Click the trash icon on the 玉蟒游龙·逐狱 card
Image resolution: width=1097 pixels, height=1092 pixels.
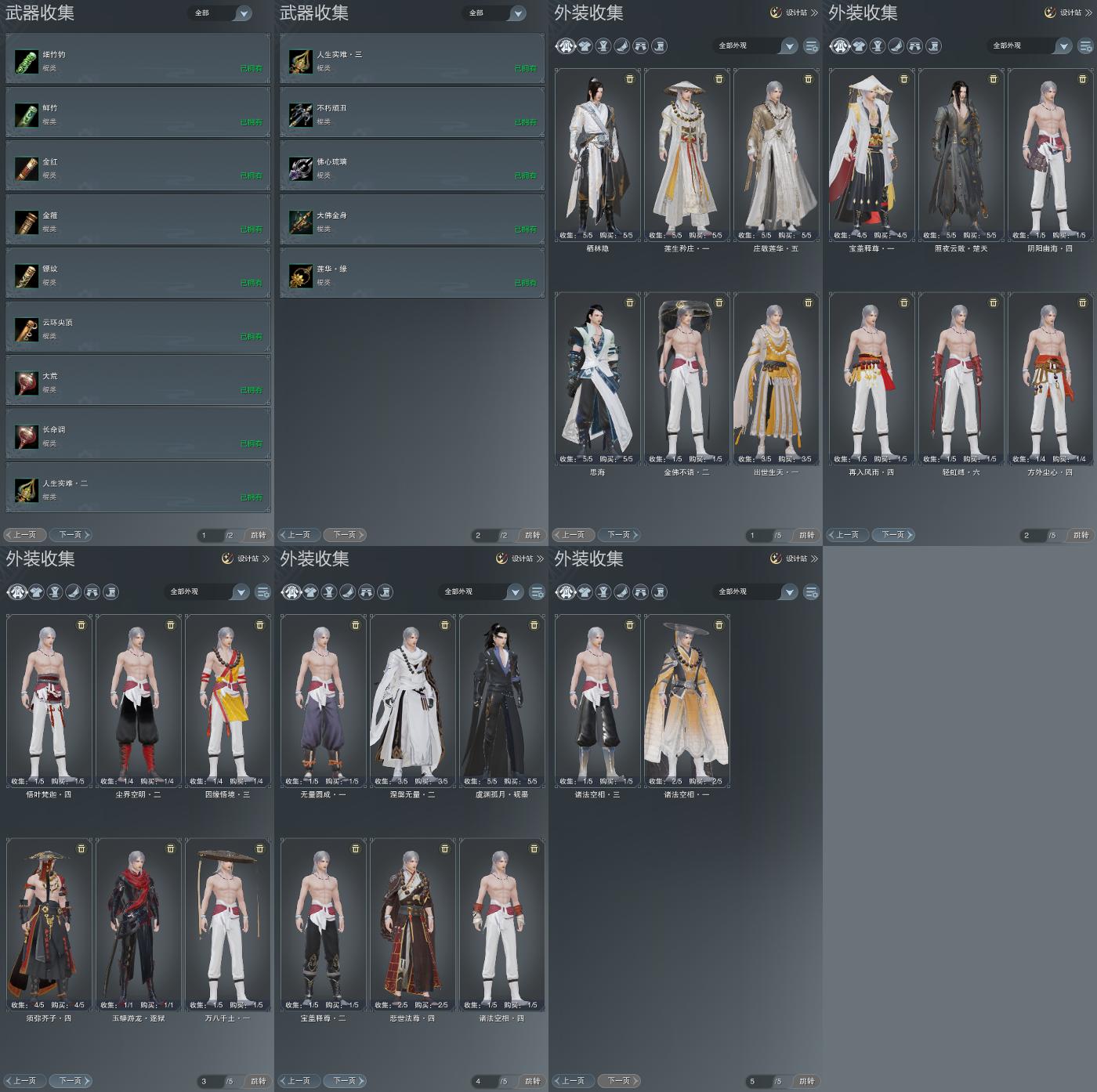(x=171, y=848)
